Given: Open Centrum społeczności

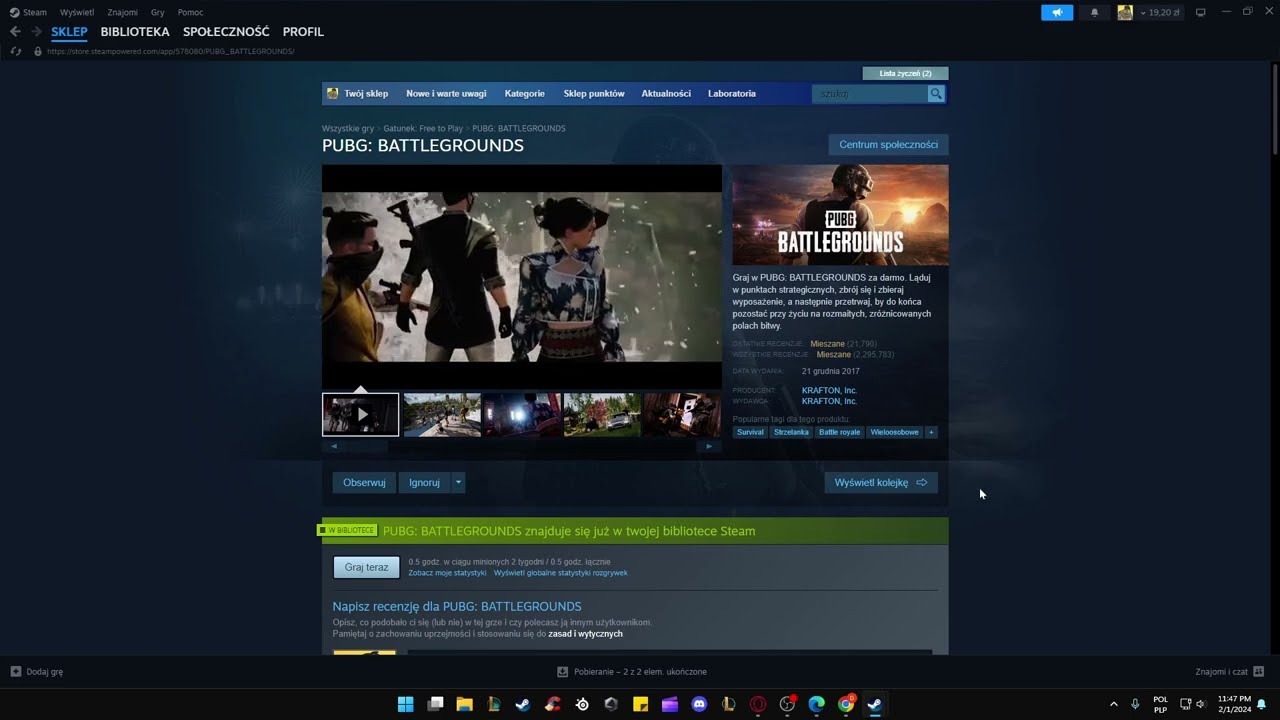Looking at the screenshot, I should click(888, 145).
